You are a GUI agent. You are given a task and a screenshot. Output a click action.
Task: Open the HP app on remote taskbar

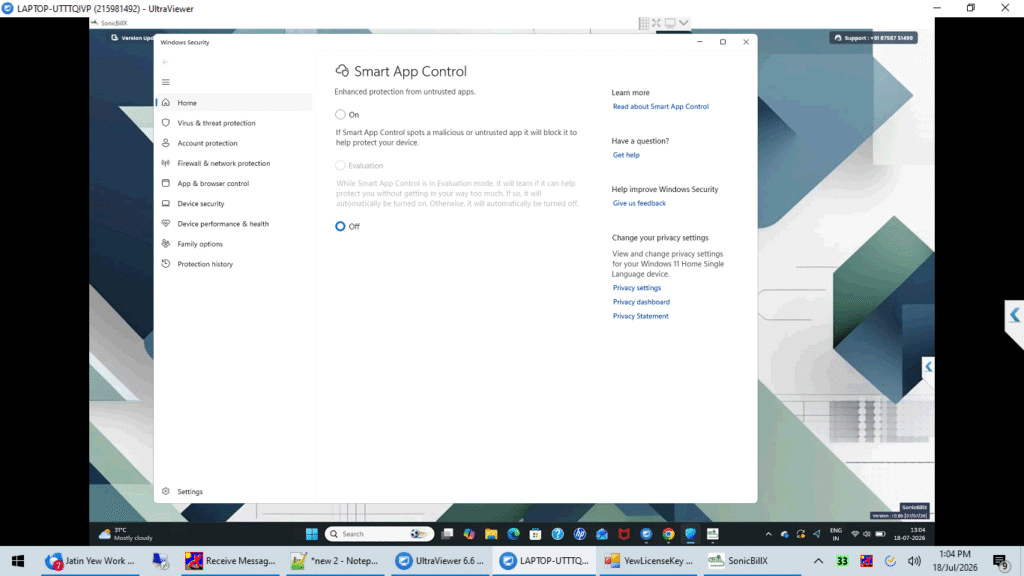click(x=580, y=534)
